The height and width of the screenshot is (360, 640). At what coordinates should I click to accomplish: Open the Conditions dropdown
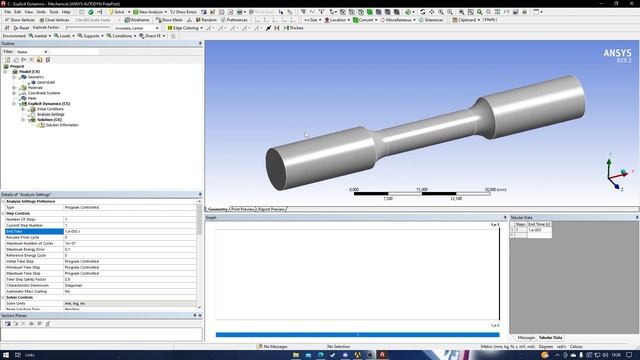coord(121,36)
